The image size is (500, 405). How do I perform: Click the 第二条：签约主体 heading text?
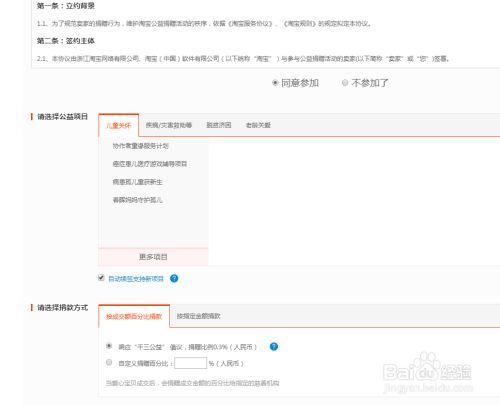[x=66, y=41]
